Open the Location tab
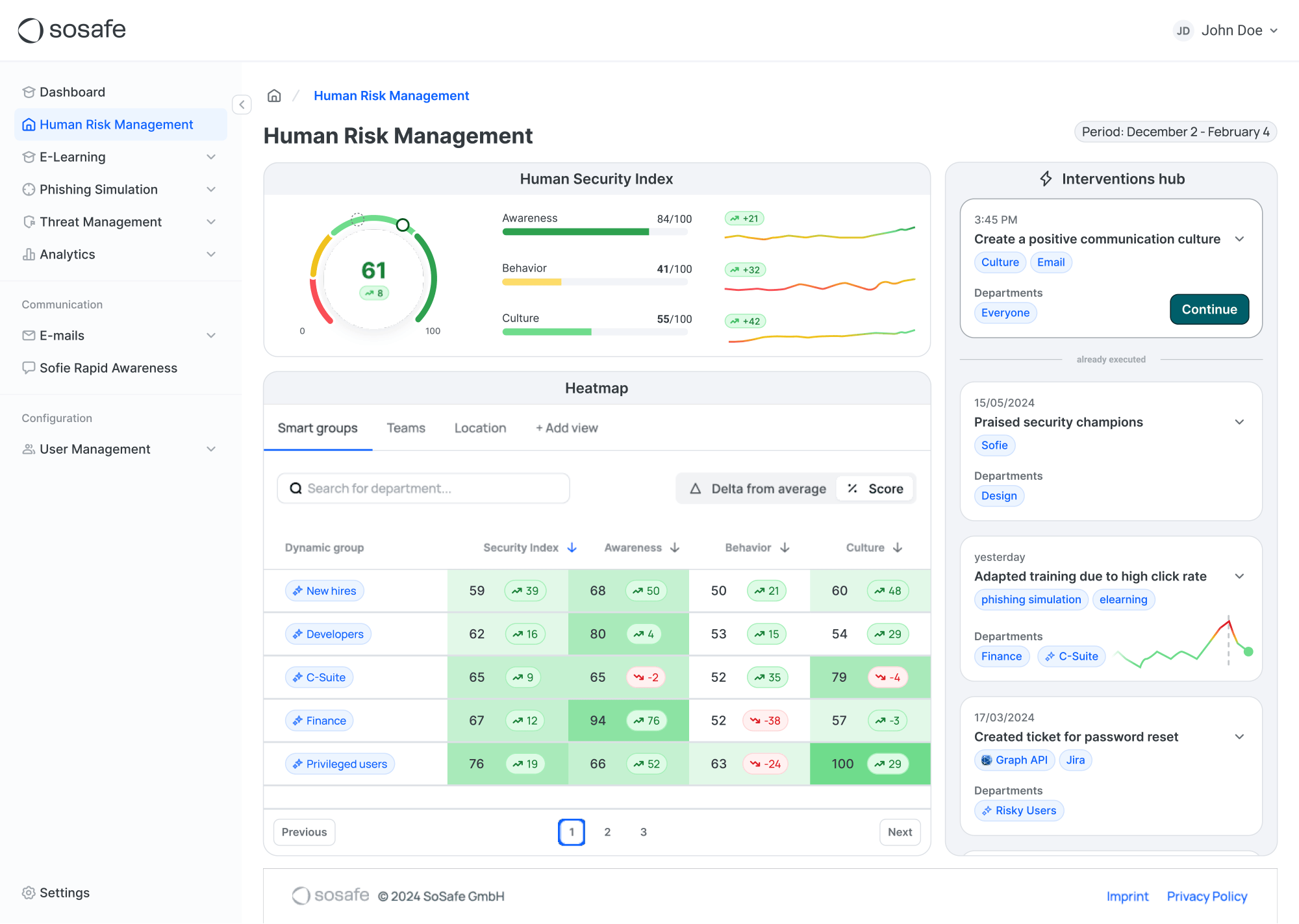The image size is (1299, 924). pos(480,428)
